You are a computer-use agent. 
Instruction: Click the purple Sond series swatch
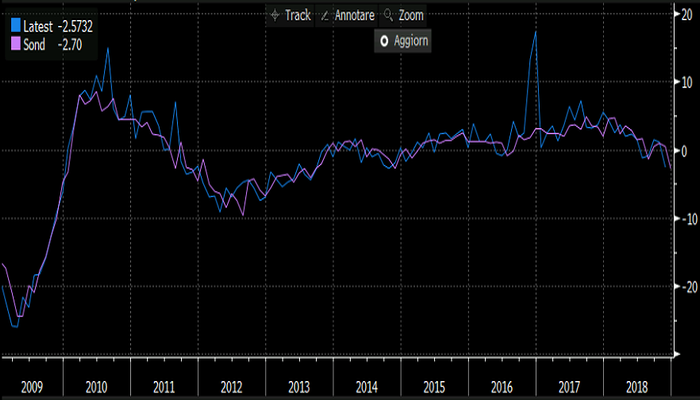pos(12,28)
